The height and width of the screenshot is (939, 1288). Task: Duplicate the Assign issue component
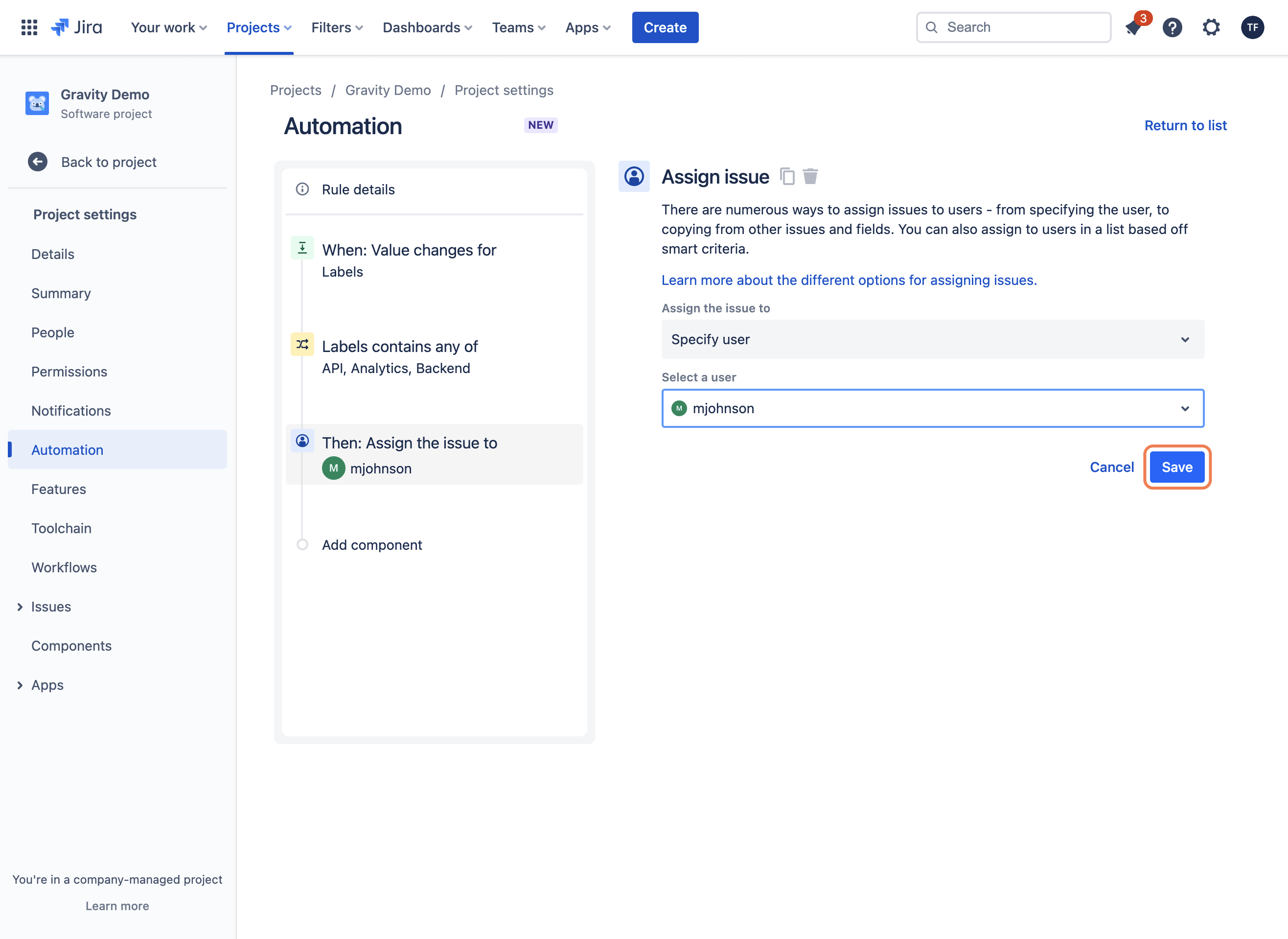[787, 176]
